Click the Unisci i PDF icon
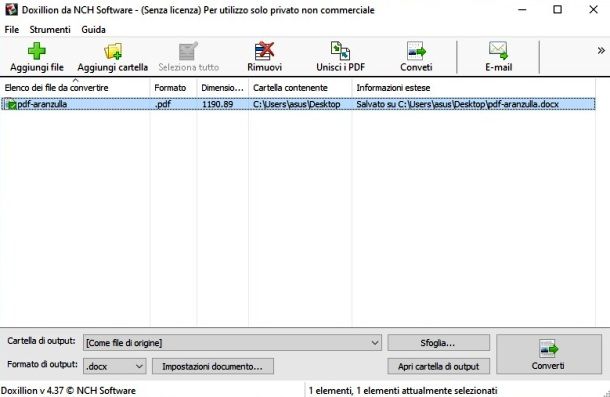 [340, 51]
